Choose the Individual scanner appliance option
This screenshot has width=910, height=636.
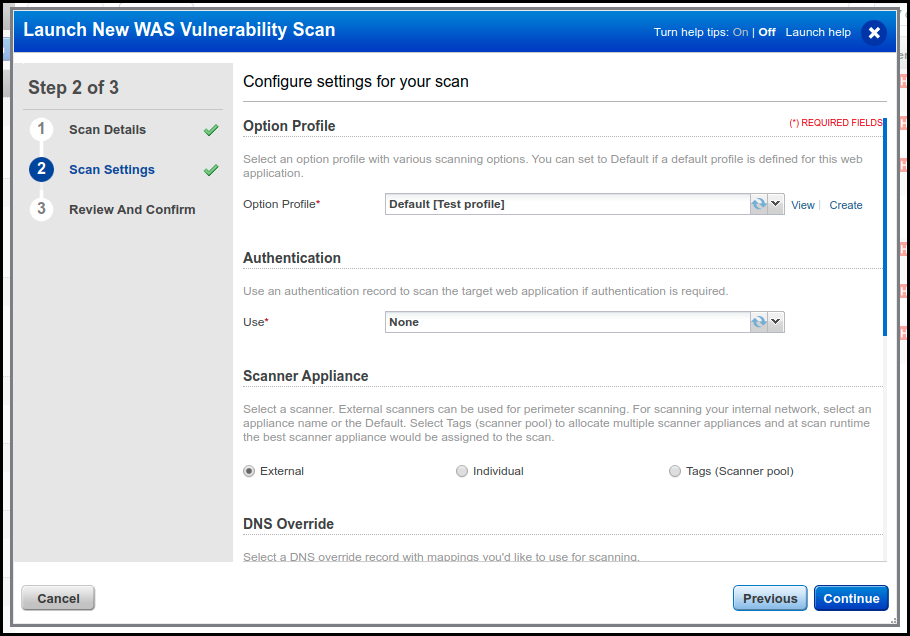pyautogui.click(x=462, y=470)
